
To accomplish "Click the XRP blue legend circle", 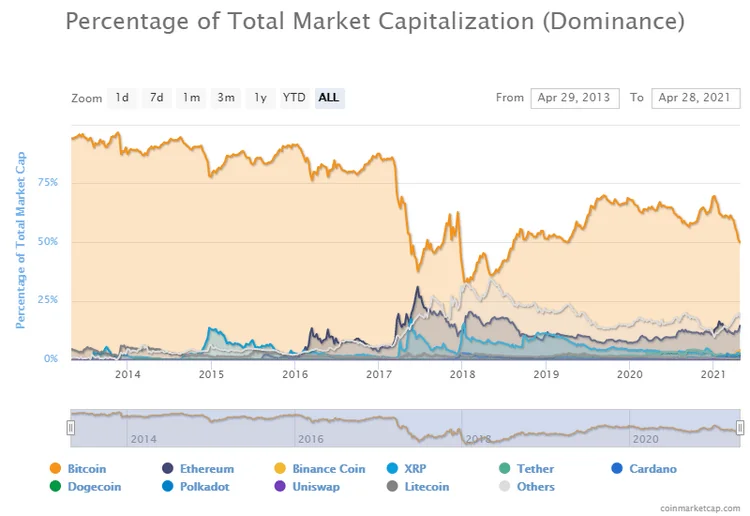I will (x=392, y=469).
